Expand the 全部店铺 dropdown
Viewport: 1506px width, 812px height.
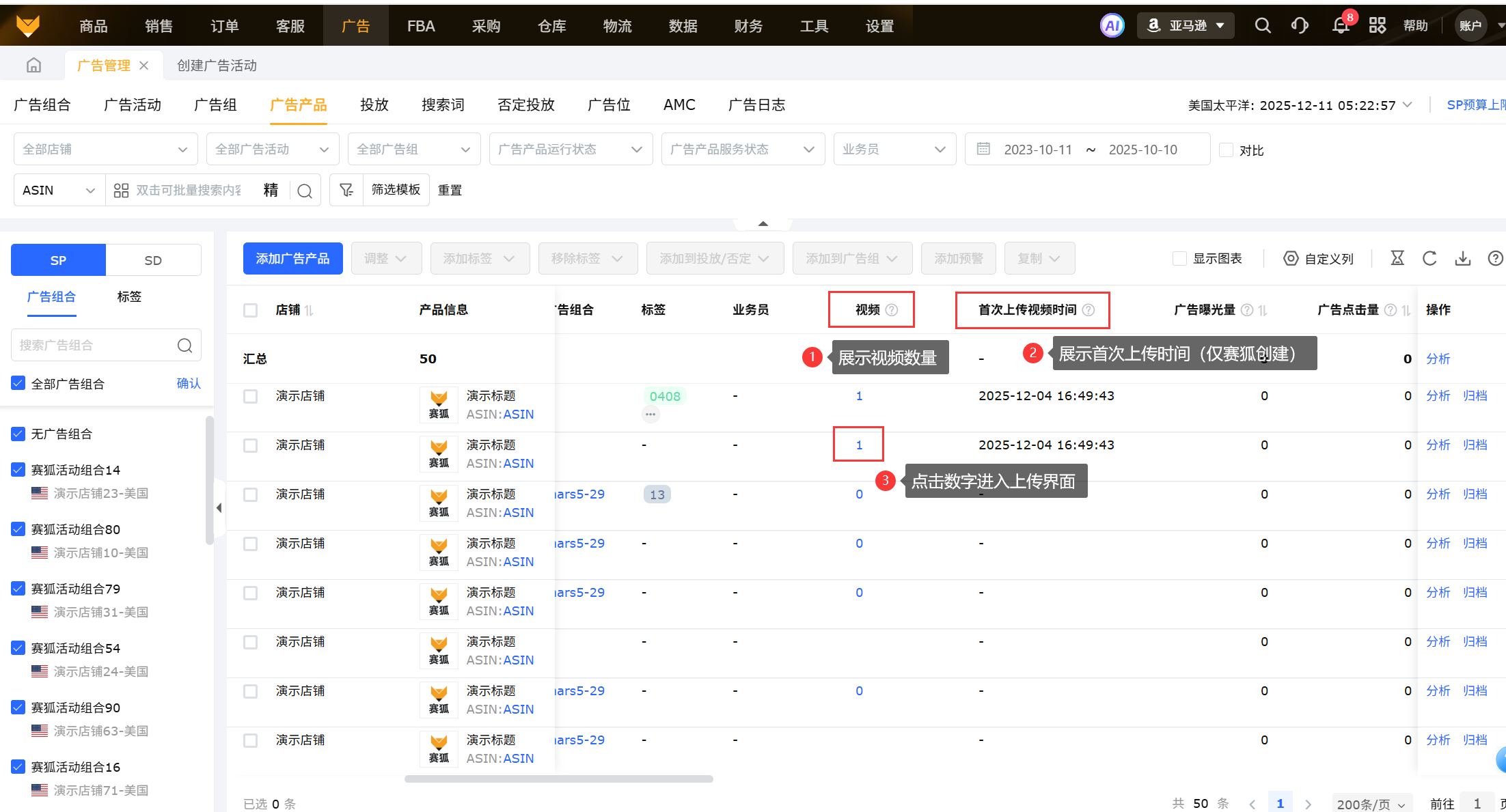tap(105, 150)
